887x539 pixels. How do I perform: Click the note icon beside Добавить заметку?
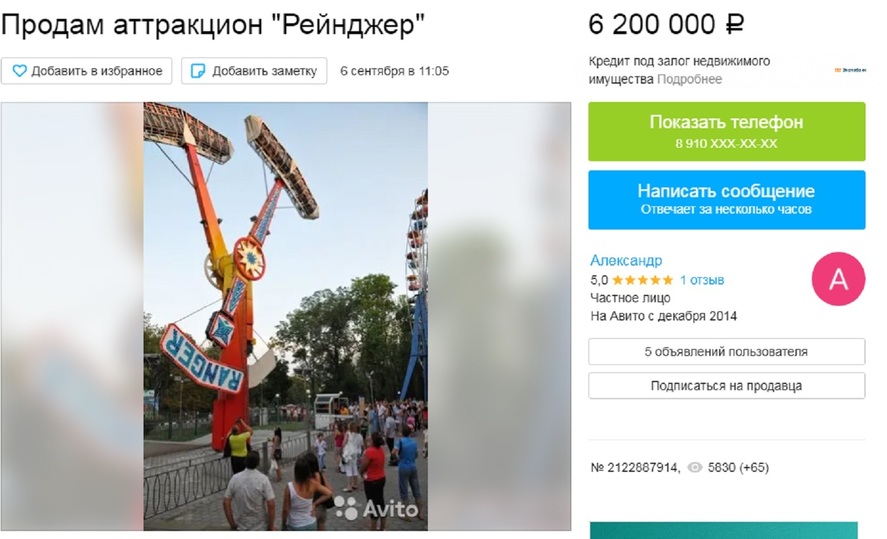[x=198, y=71]
